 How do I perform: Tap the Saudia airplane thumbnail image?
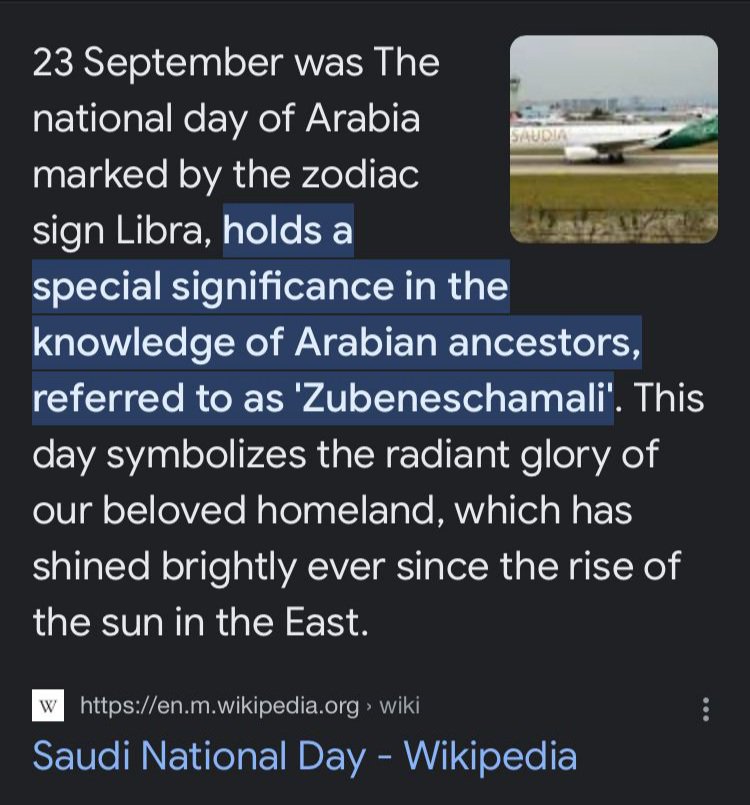(613, 139)
